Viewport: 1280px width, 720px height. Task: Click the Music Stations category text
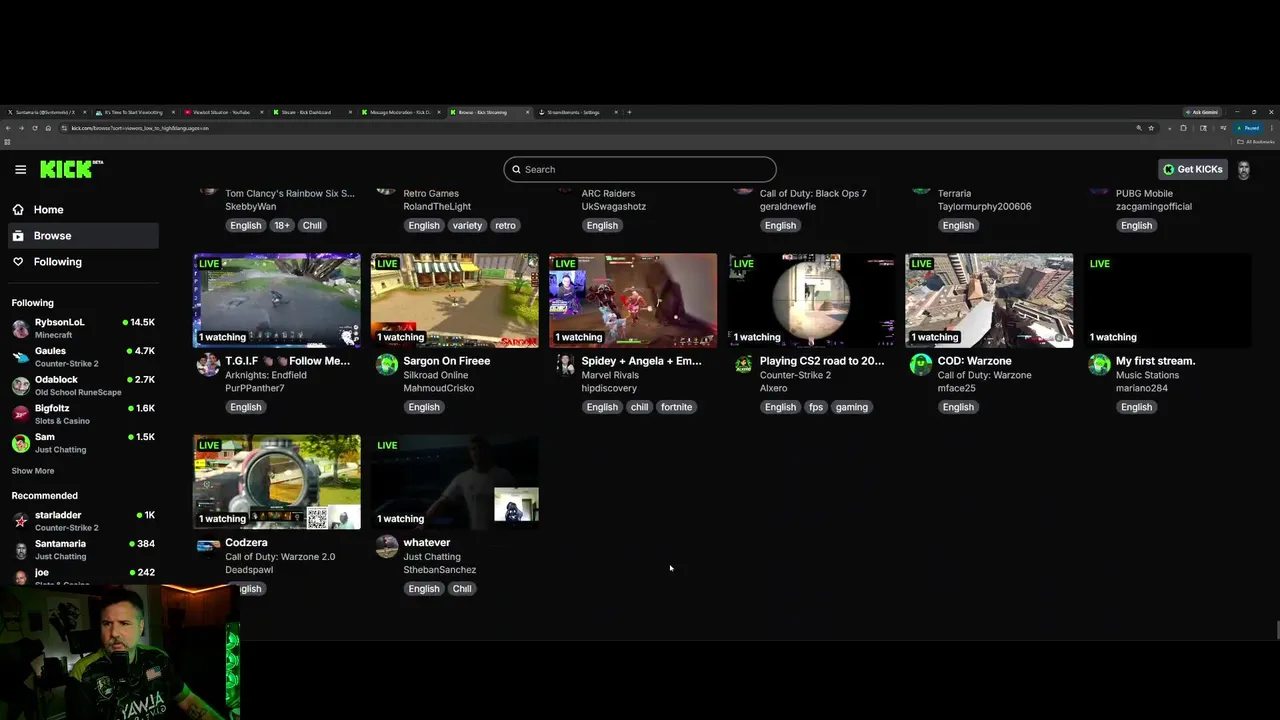coord(1147,375)
